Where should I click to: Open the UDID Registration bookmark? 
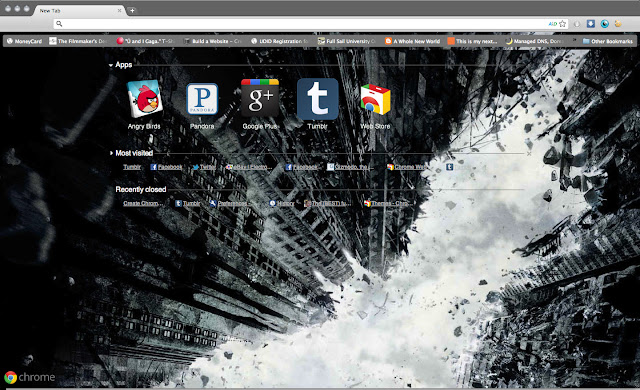pyautogui.click(x=280, y=41)
